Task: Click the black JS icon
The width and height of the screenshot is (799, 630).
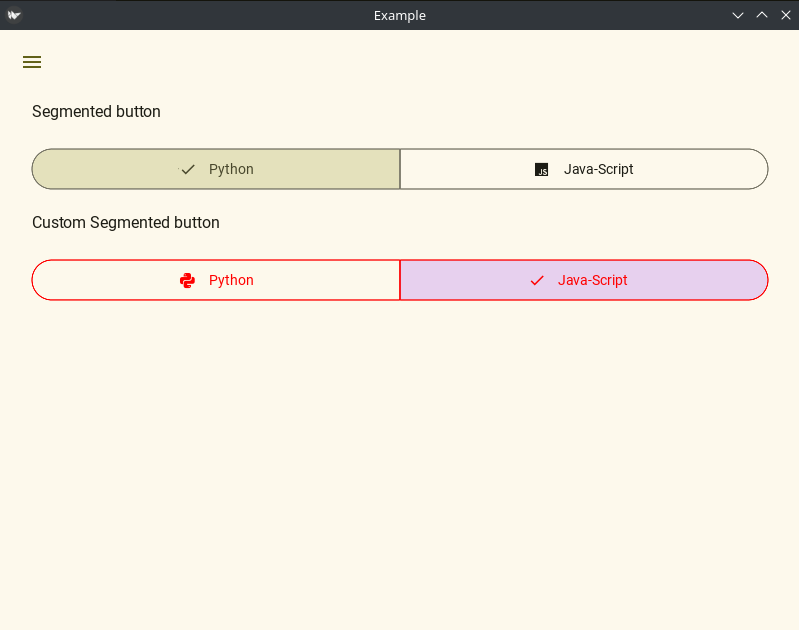Action: (x=541, y=169)
